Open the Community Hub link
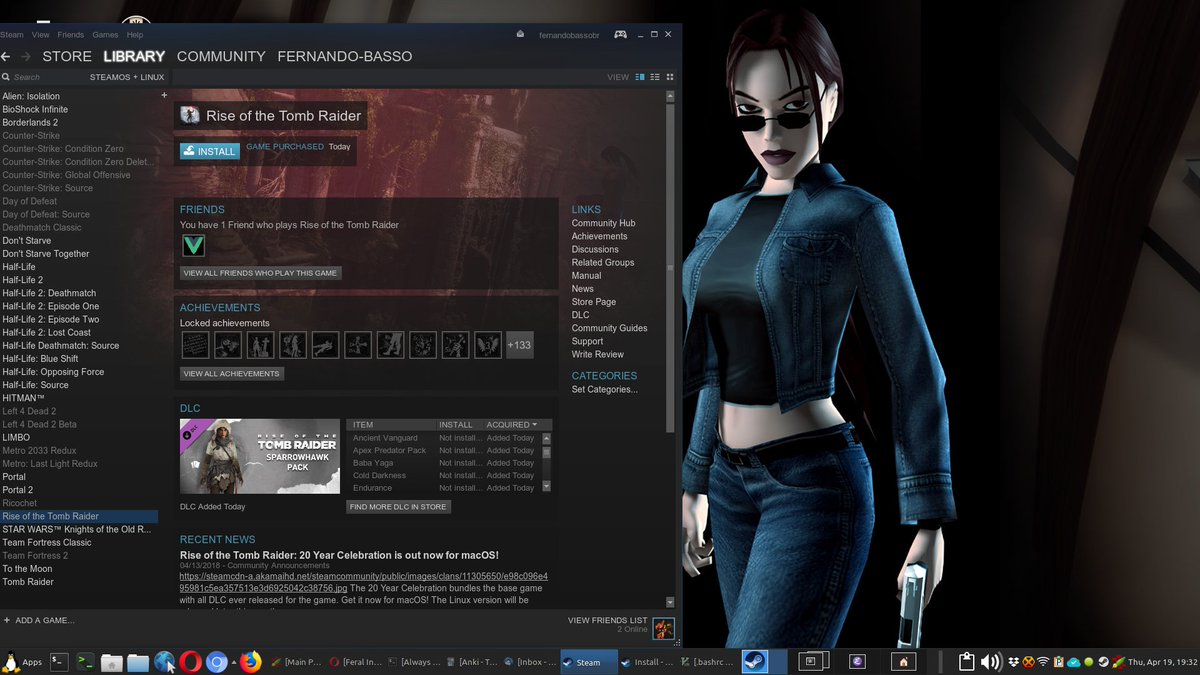Image resolution: width=1200 pixels, height=675 pixels. (x=603, y=223)
